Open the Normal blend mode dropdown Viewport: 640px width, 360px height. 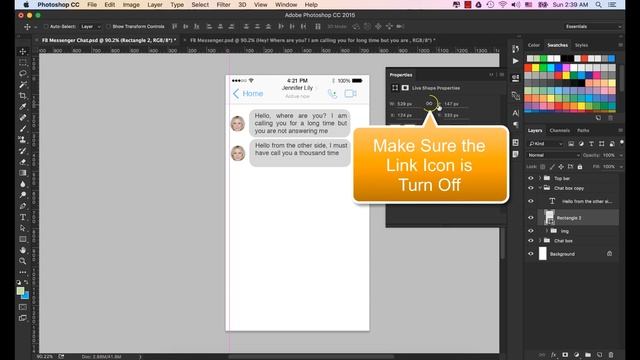click(553, 155)
